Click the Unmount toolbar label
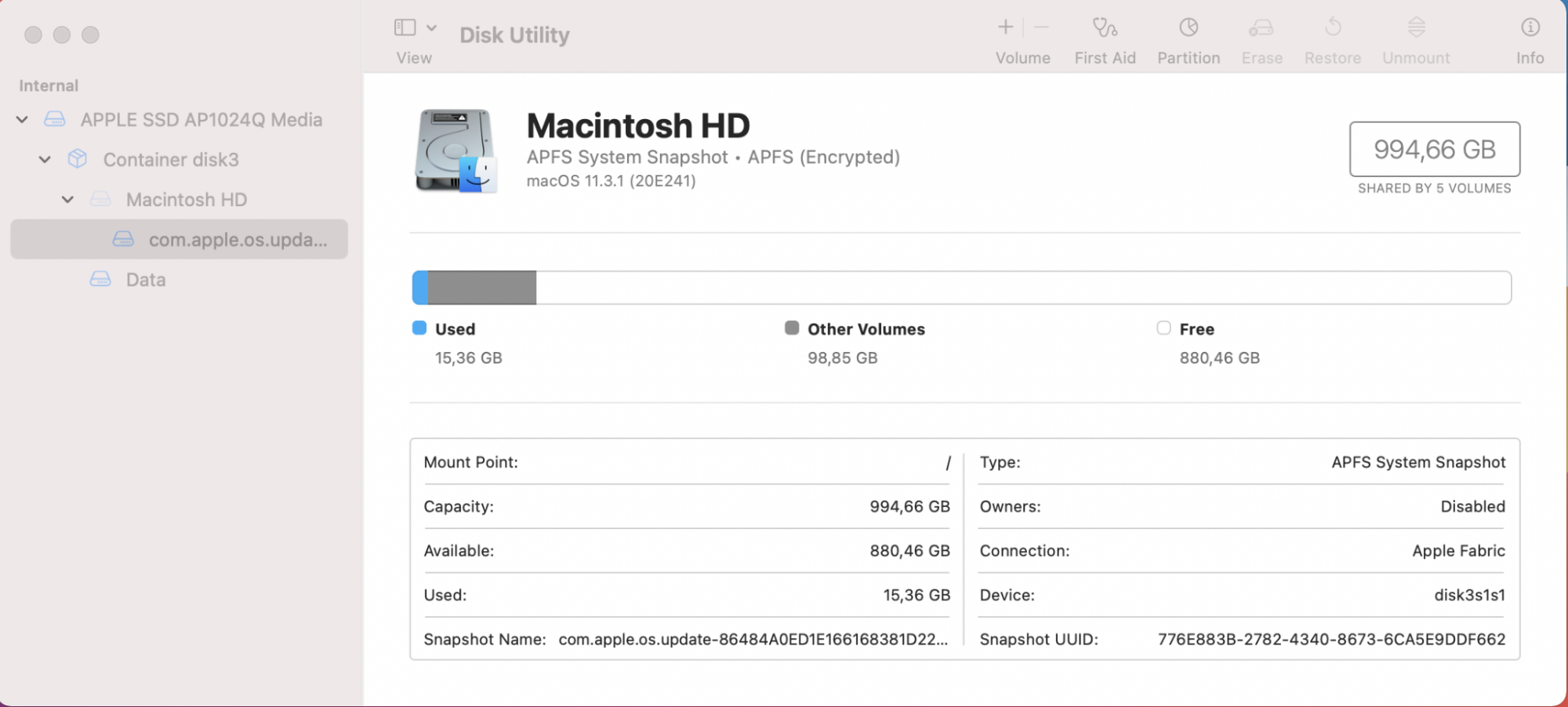Image resolution: width=1568 pixels, height=707 pixels. [1416, 58]
